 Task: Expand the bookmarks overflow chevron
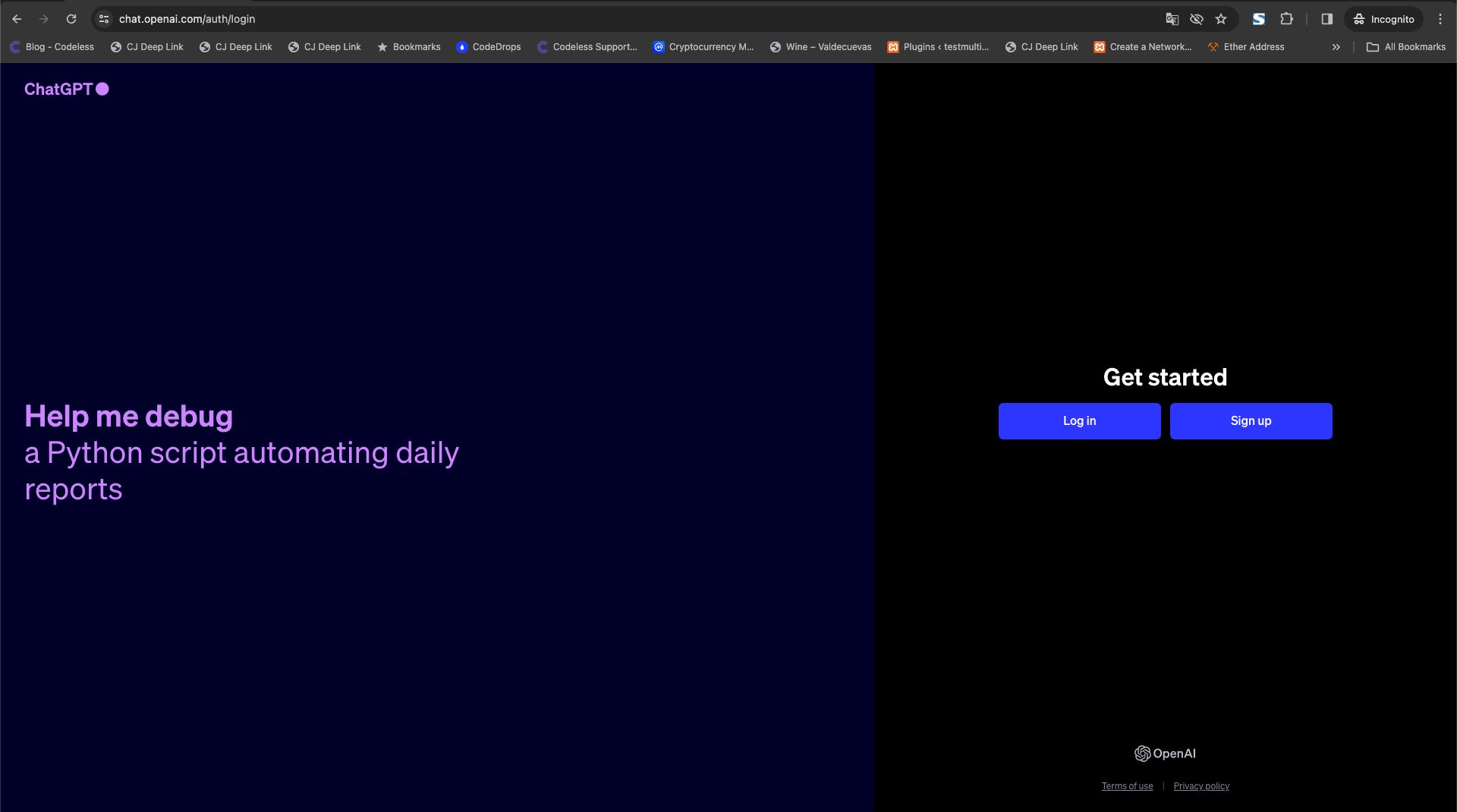[x=1336, y=47]
